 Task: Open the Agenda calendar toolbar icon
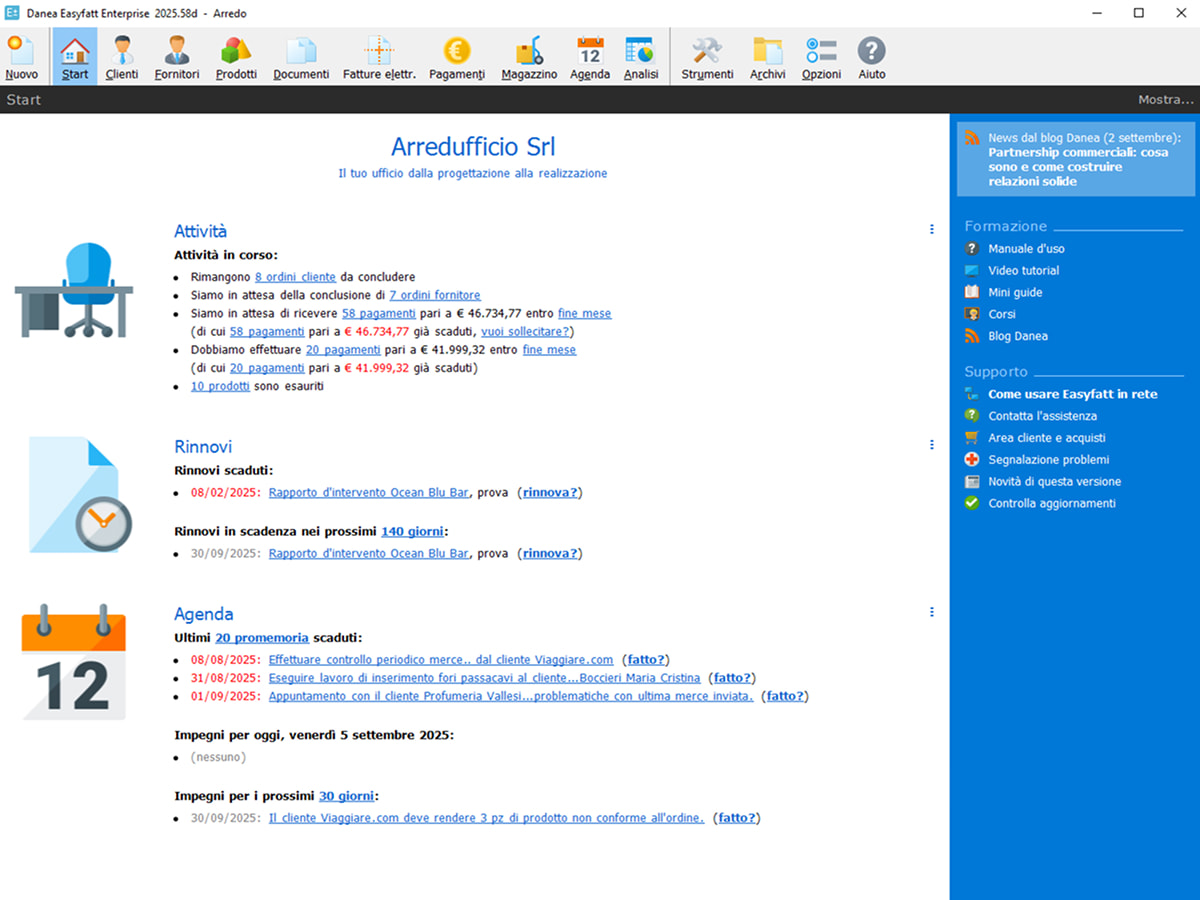[590, 57]
